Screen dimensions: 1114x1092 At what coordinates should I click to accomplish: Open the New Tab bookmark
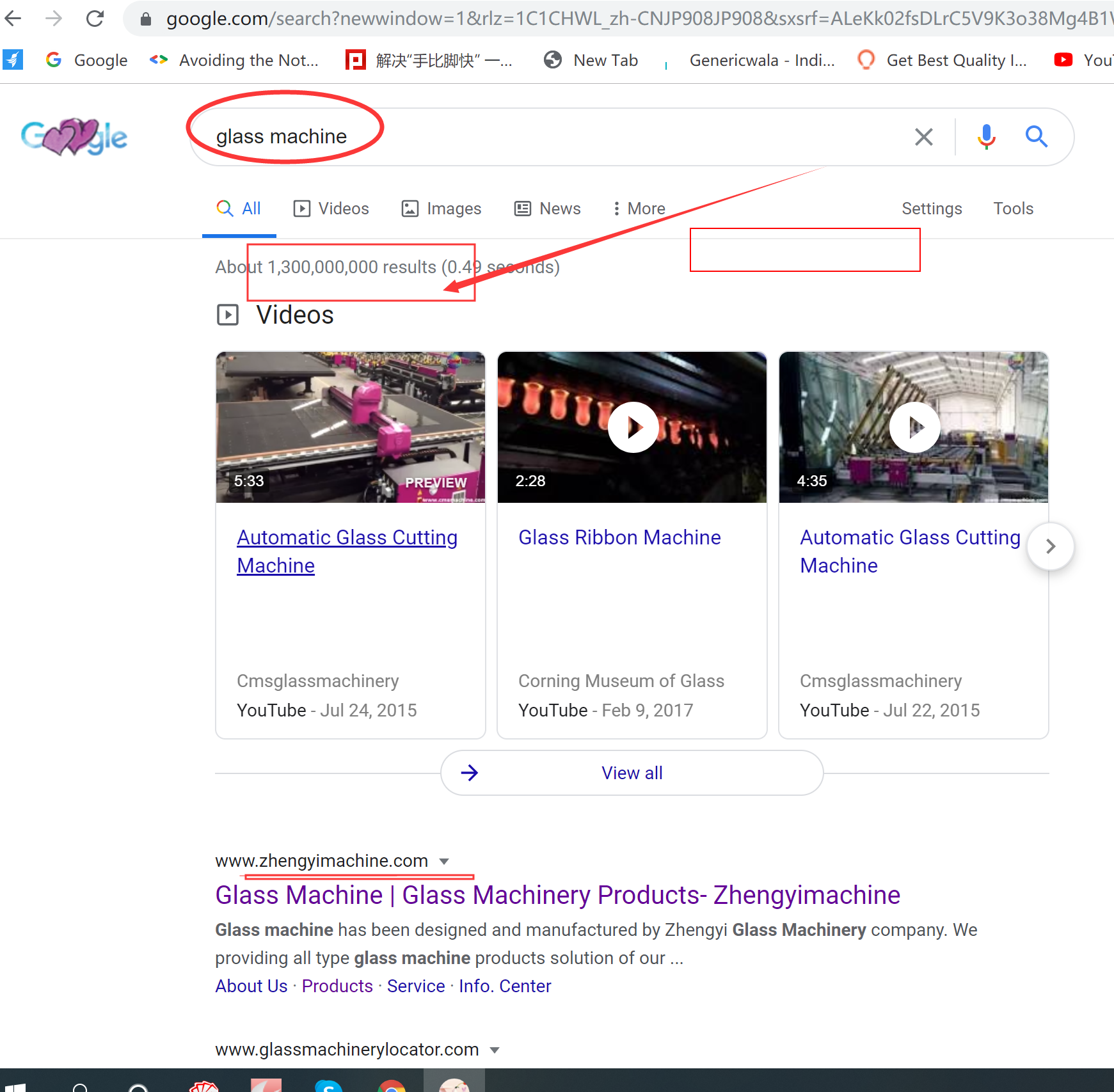coord(591,60)
